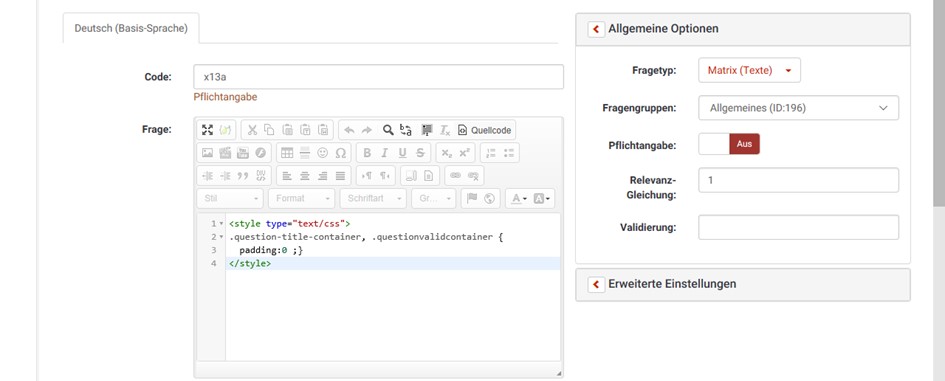Select the Deutsch (Basis-Sprache) tab
This screenshot has height=381, width=945.
[131, 28]
